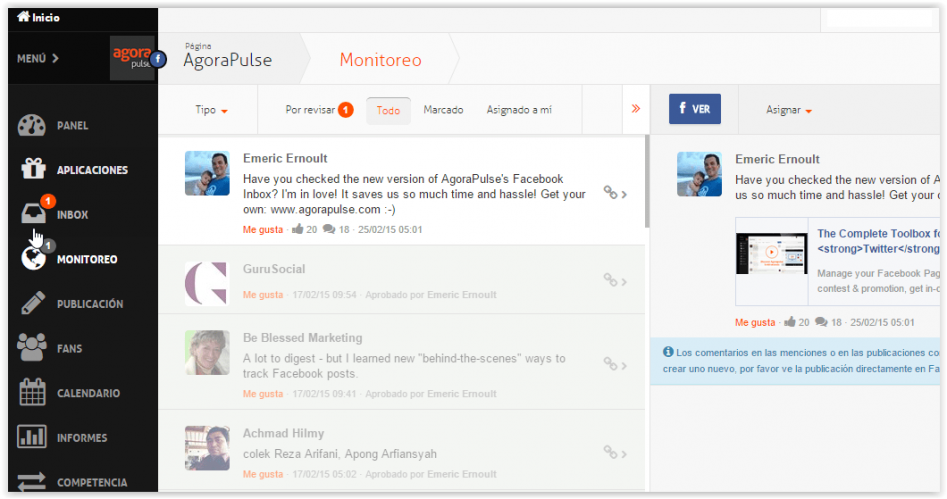
Task: Click the thumbs-up likes icon in the list post
Action: click(298, 229)
